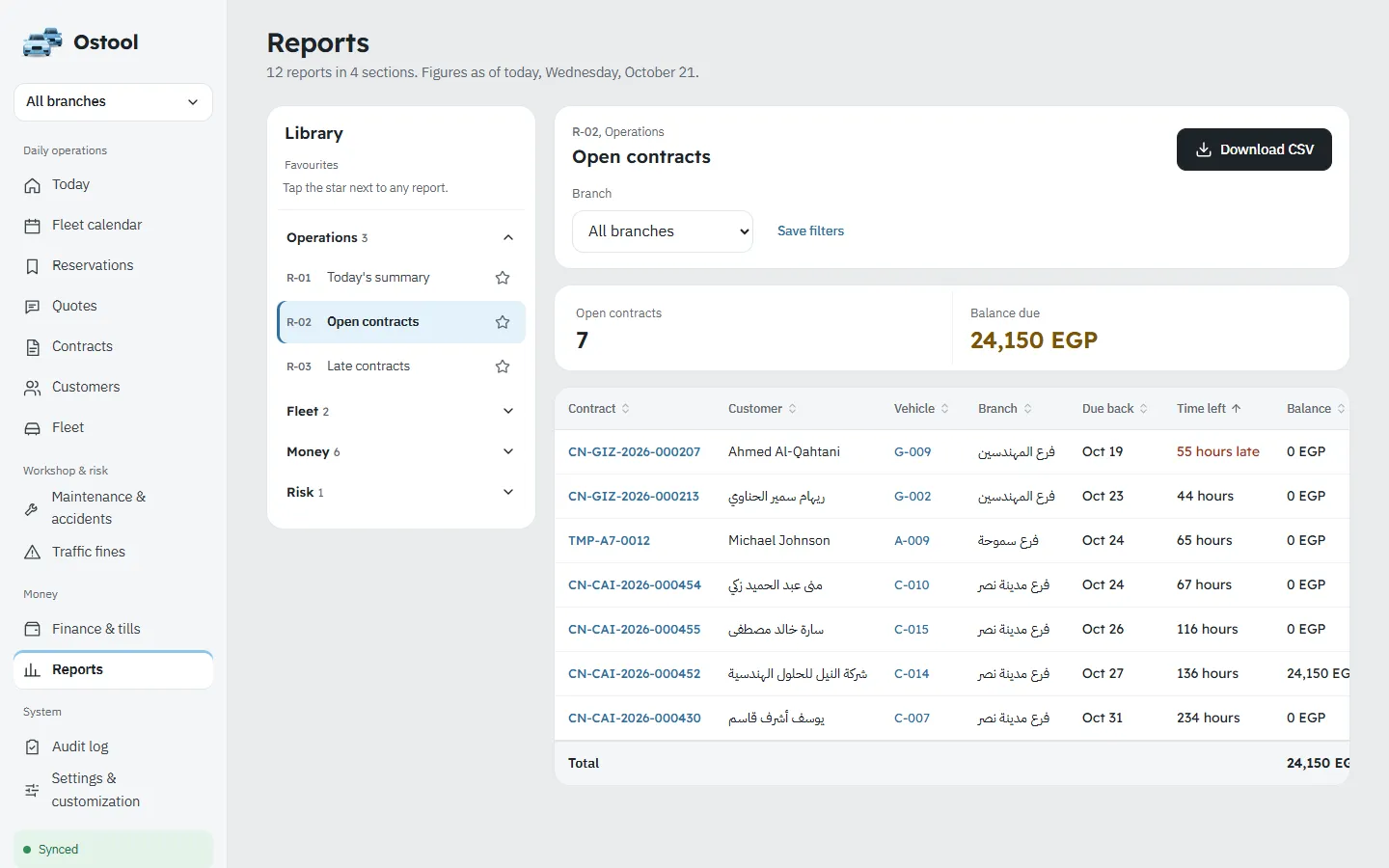Click the Contracts document icon
The image size is (1389, 868).
click(x=33, y=347)
